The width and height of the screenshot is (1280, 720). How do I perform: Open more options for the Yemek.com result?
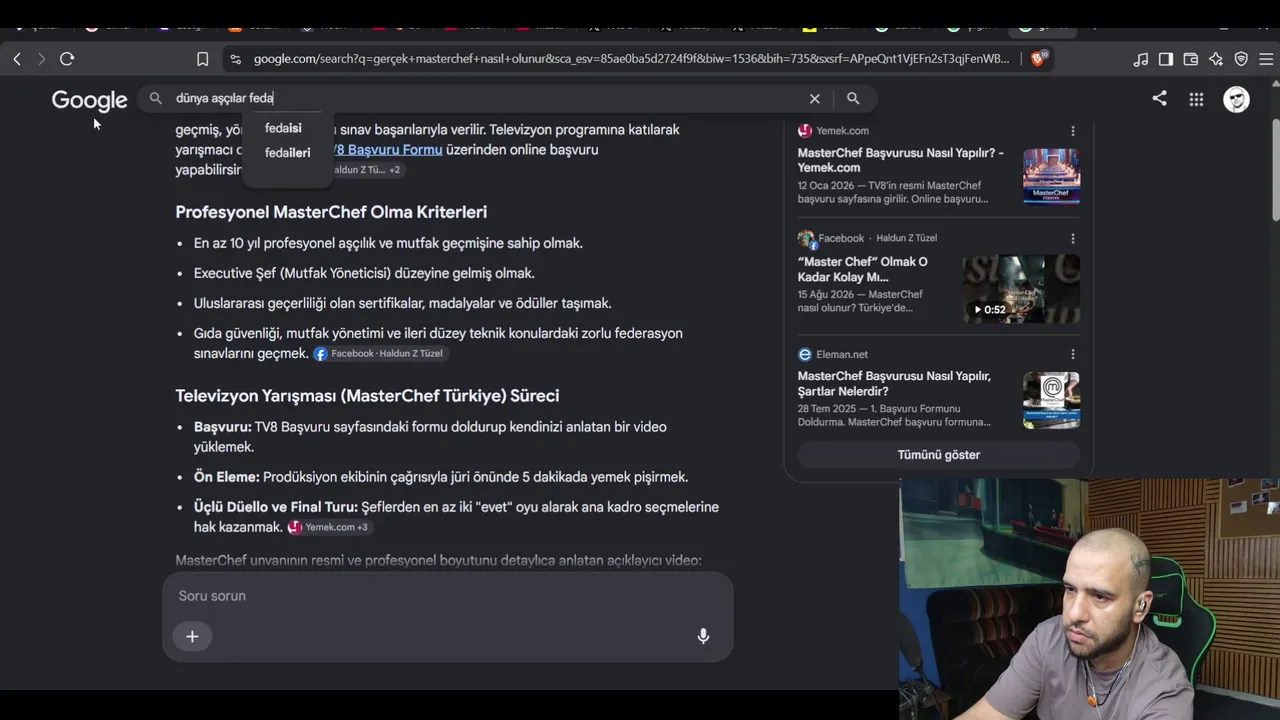click(1073, 131)
